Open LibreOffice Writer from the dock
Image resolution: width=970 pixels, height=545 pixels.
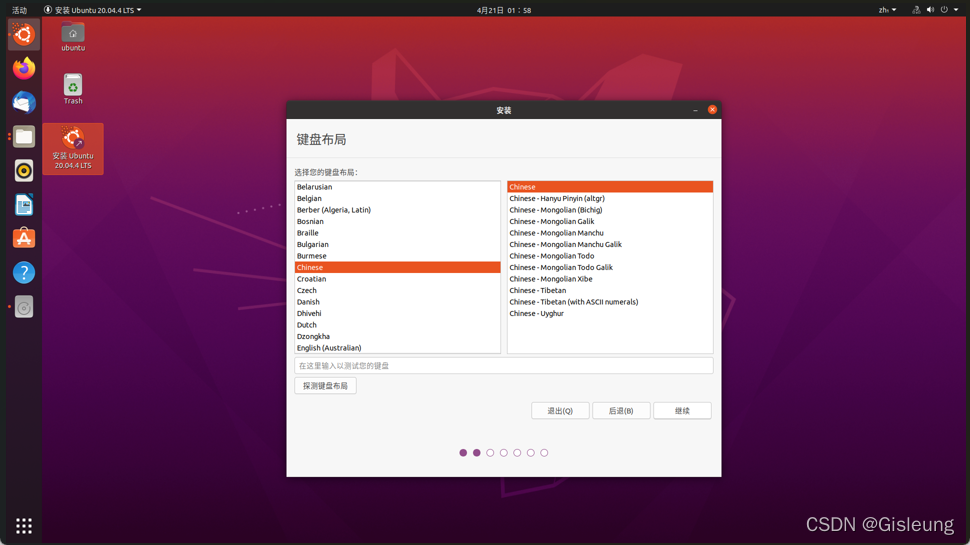[24, 205]
